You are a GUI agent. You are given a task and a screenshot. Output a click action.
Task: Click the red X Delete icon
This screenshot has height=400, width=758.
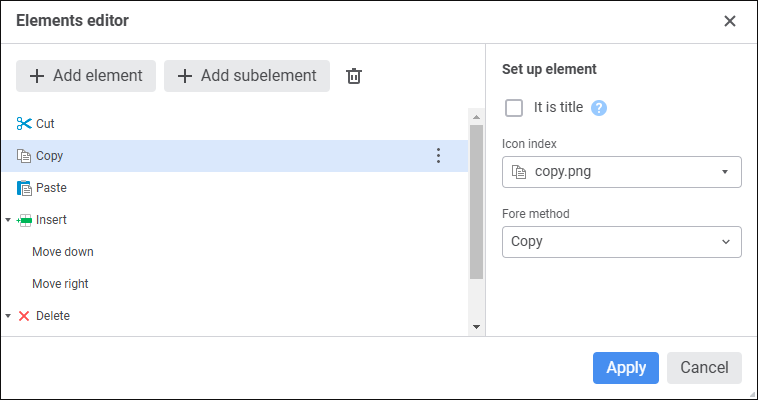tap(24, 316)
